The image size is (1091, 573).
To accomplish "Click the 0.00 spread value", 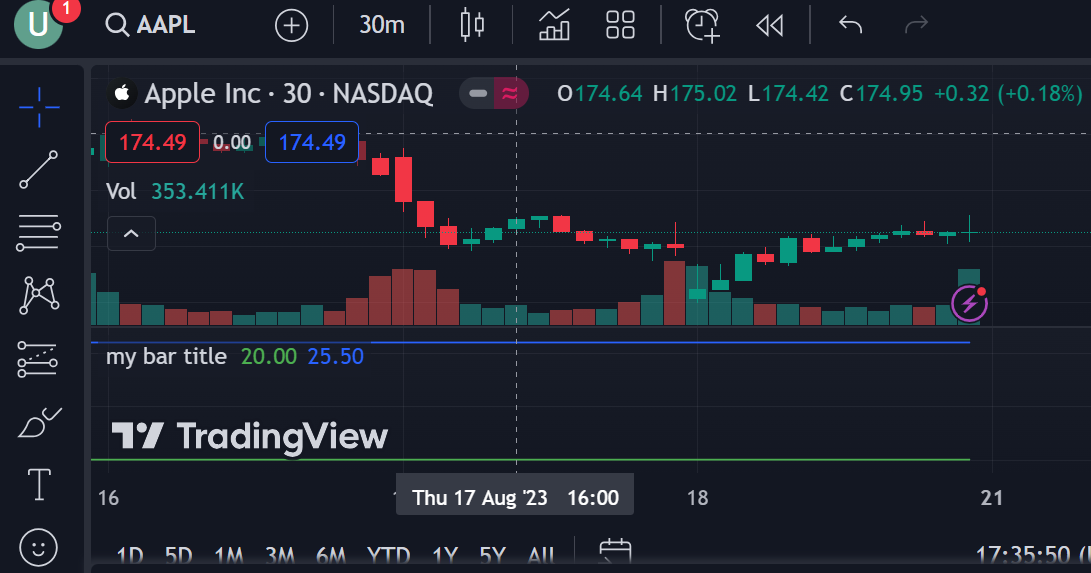I will click(x=232, y=143).
